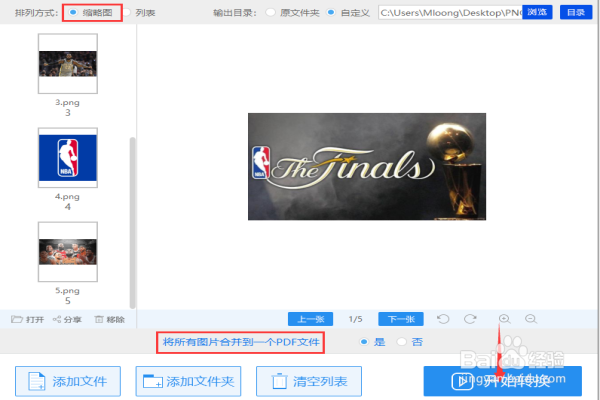This screenshot has width=600, height=400.
Task: Zoom out of the preview image
Action: pyautogui.click(x=531, y=319)
